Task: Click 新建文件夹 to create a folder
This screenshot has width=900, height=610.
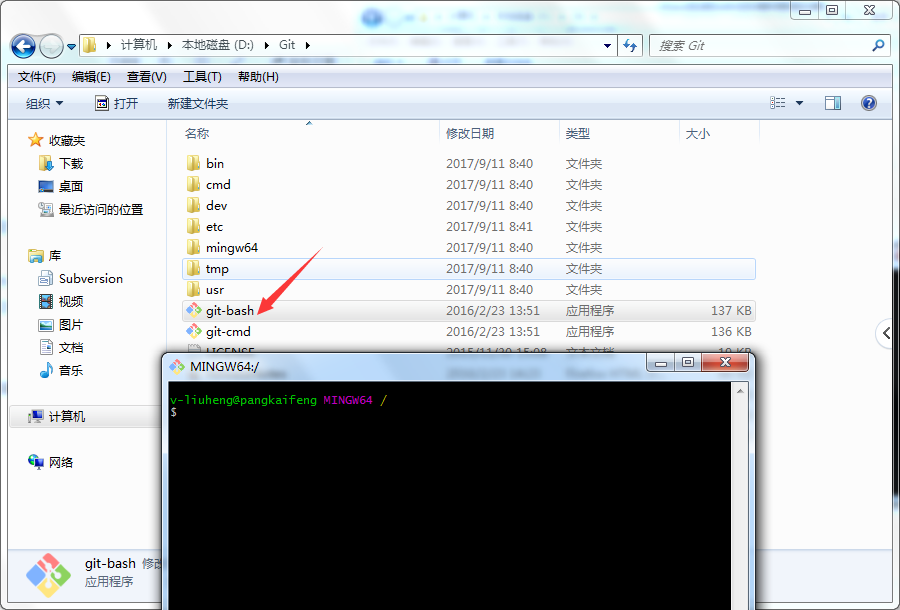Action: [197, 103]
